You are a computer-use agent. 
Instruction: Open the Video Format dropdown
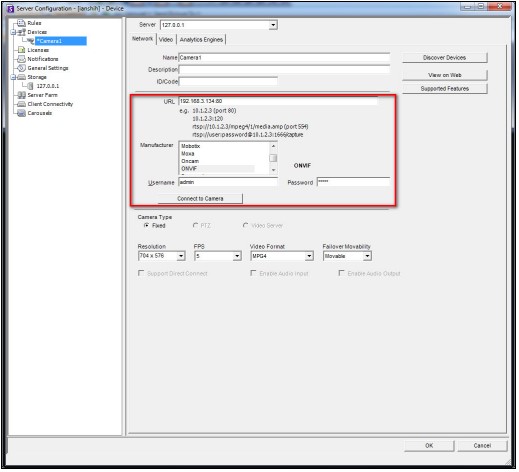309,256
